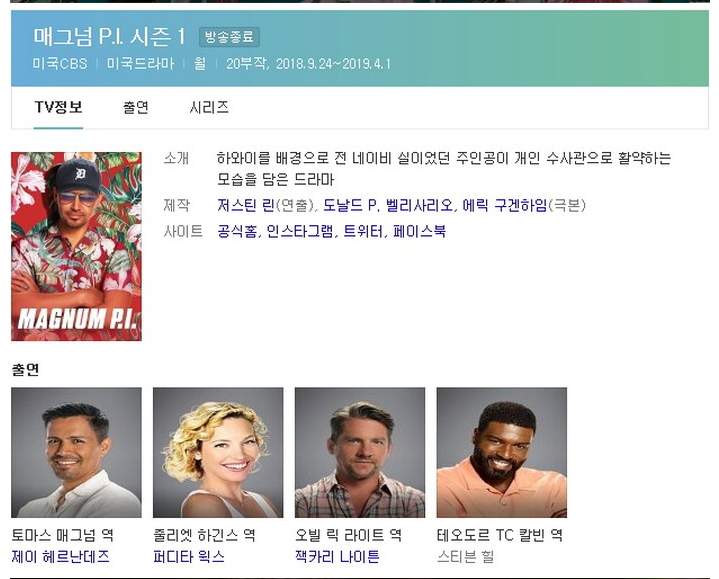Open actor 잭카리 나이튼 link
The height and width of the screenshot is (579, 719).
click(337, 557)
